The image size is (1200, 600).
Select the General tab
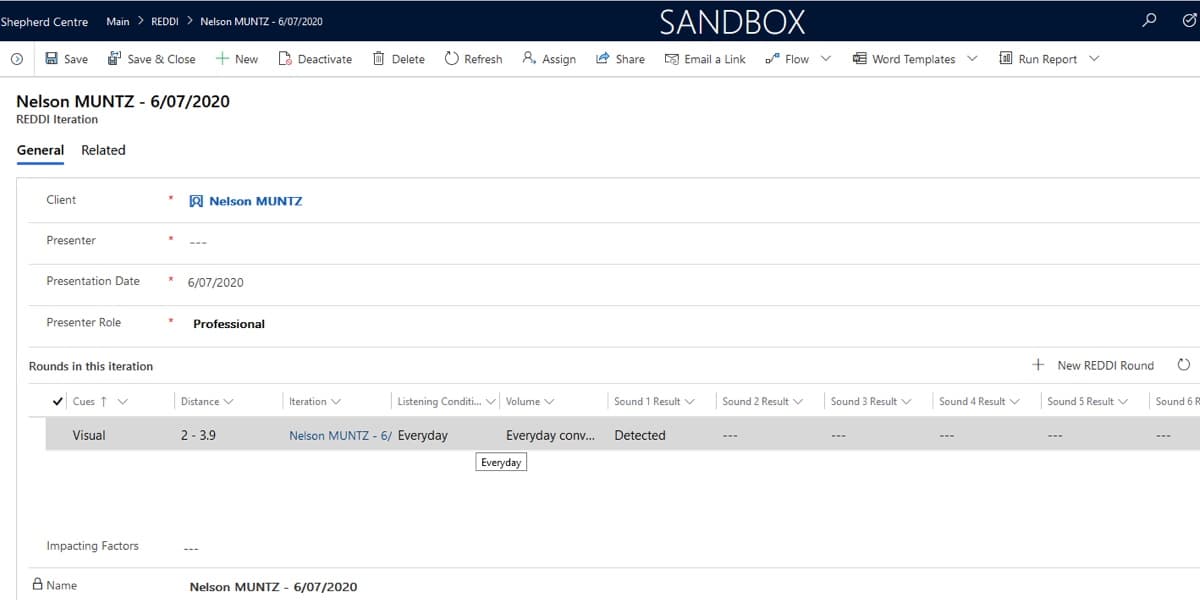click(40, 150)
